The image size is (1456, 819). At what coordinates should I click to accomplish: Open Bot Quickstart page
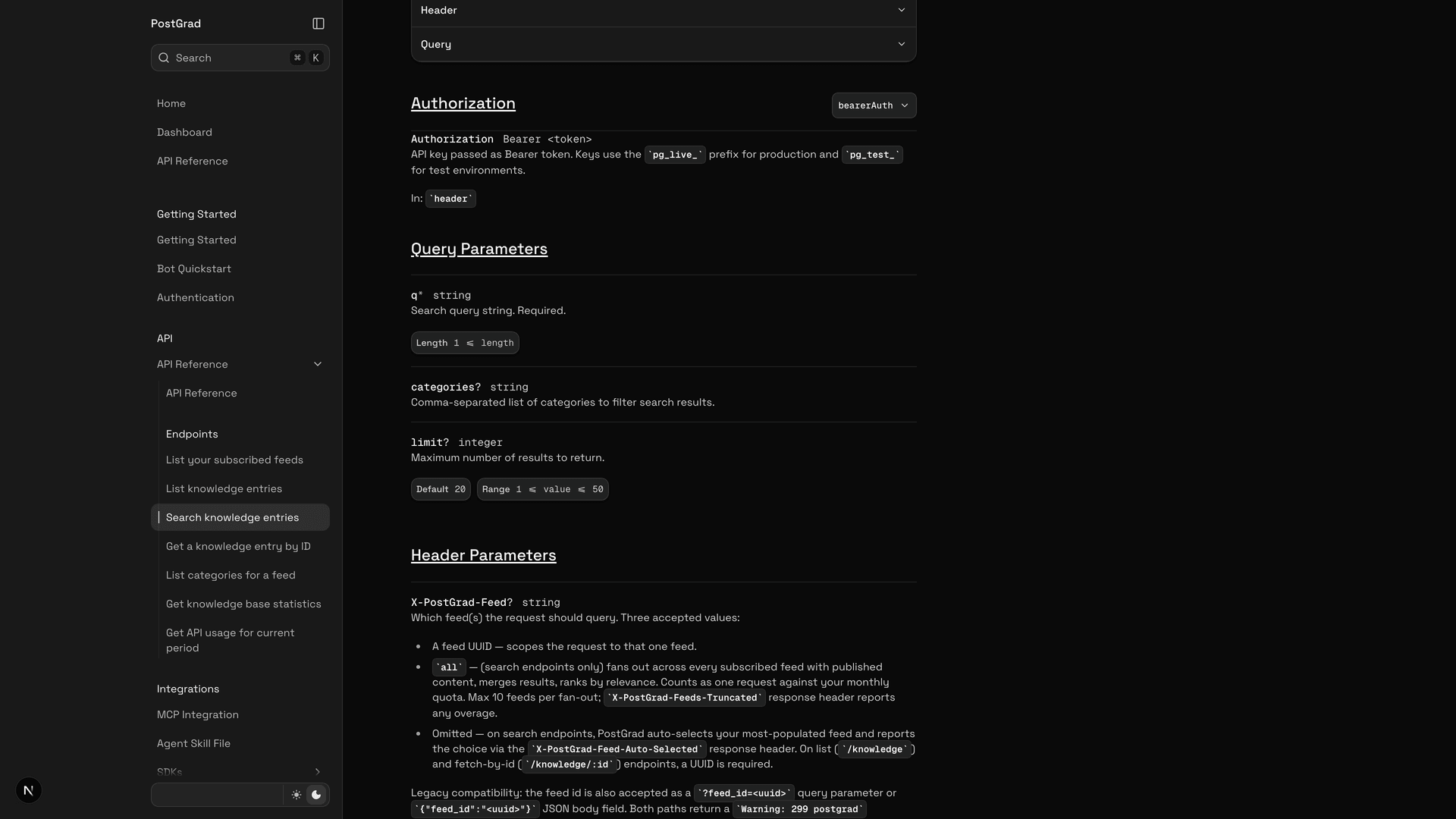[x=240, y=268]
